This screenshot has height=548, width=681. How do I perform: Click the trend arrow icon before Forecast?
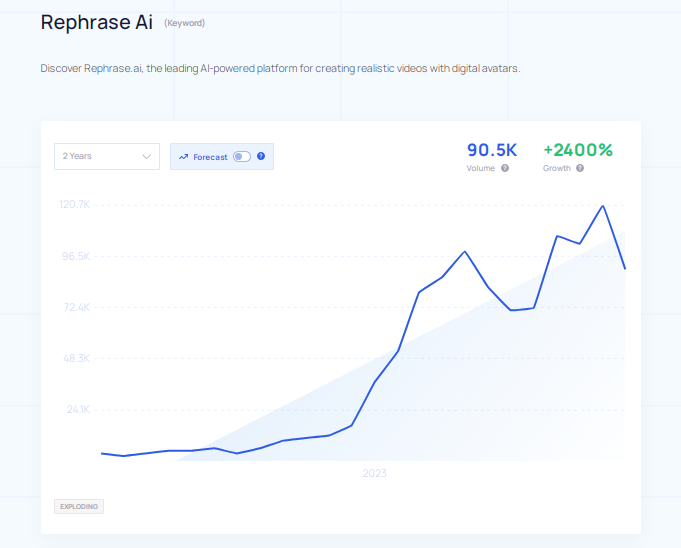tap(183, 157)
